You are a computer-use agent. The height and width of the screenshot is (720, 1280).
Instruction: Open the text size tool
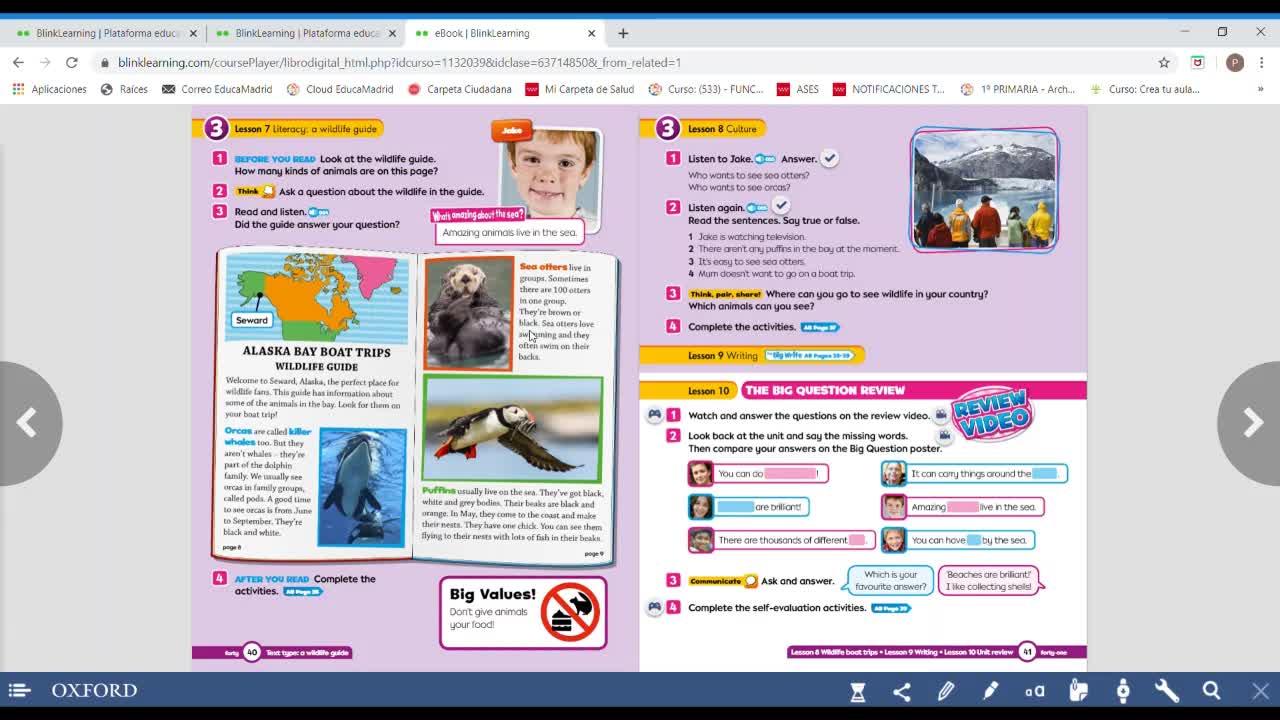pyautogui.click(x=1034, y=691)
